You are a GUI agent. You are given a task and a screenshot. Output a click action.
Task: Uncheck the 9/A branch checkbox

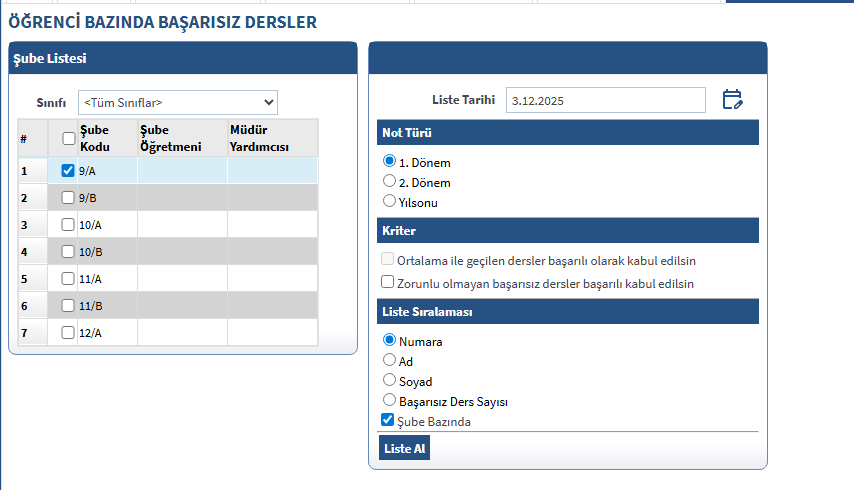coord(68,170)
